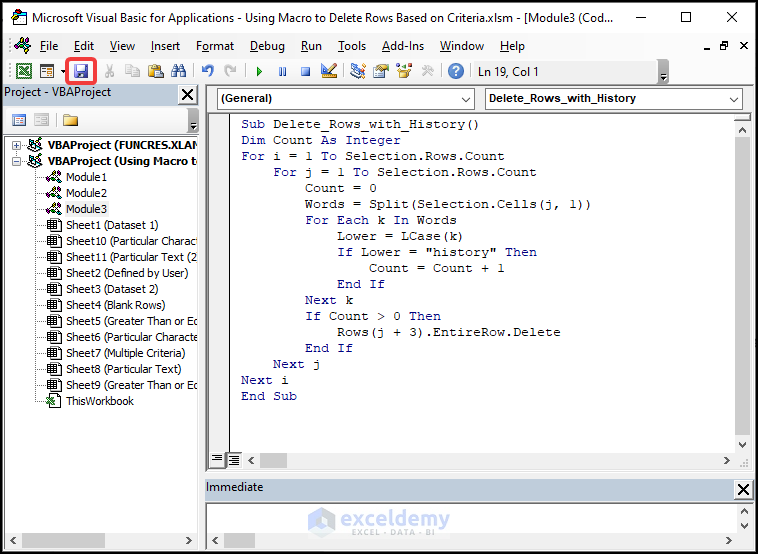The image size is (758, 554).
Task: Open the Delete_Rows_with_History procedure dropdown
Action: pyautogui.click(x=734, y=99)
